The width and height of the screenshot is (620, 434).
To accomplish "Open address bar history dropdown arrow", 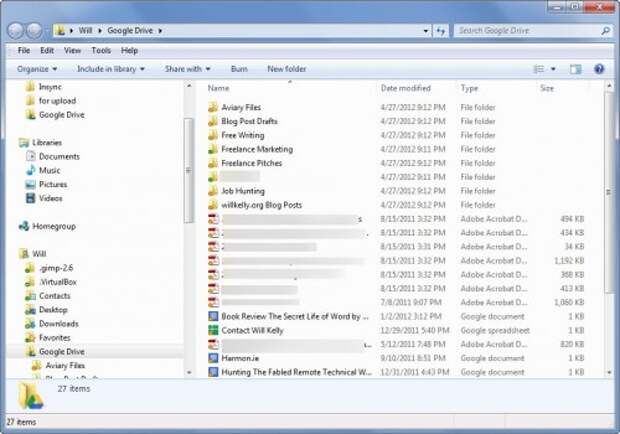I will [x=426, y=31].
